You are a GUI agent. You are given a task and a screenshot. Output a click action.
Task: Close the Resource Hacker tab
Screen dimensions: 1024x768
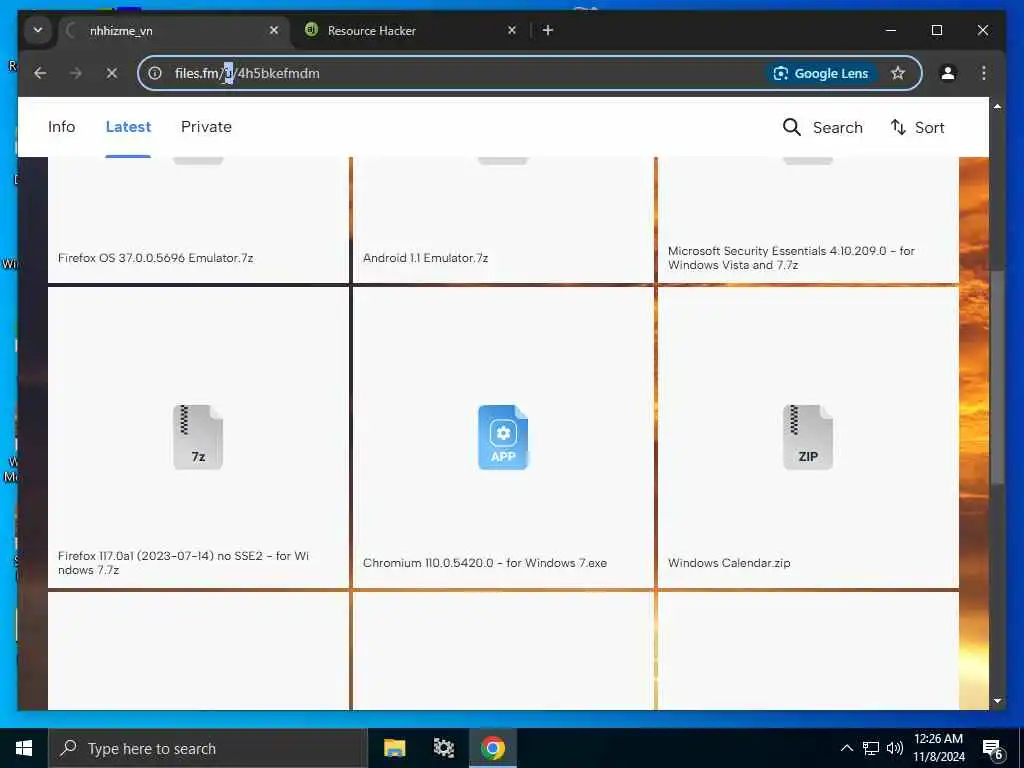pyautogui.click(x=512, y=30)
